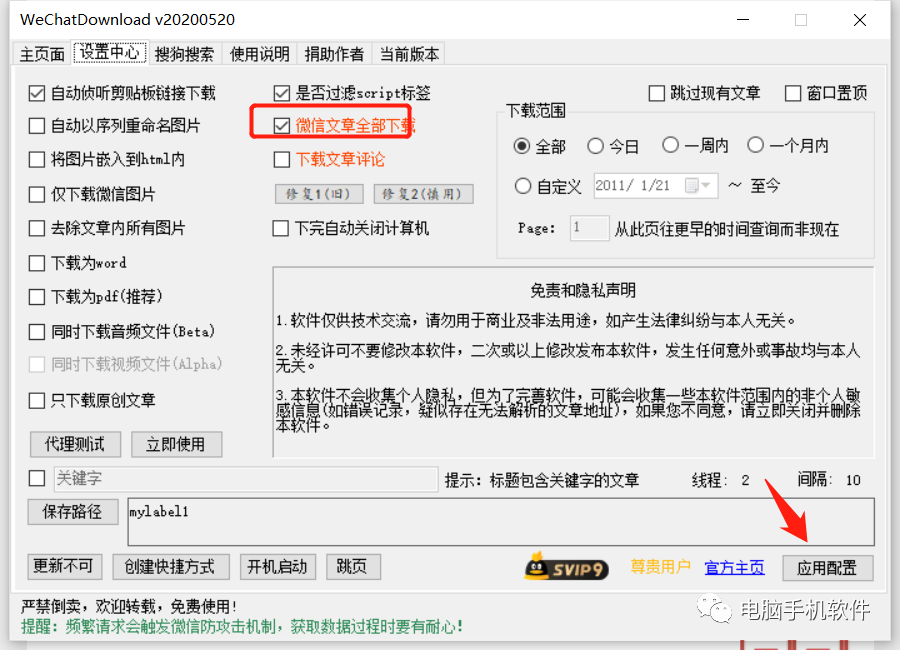Select 全部 download range radio
This screenshot has width=900, height=650.
click(522, 146)
